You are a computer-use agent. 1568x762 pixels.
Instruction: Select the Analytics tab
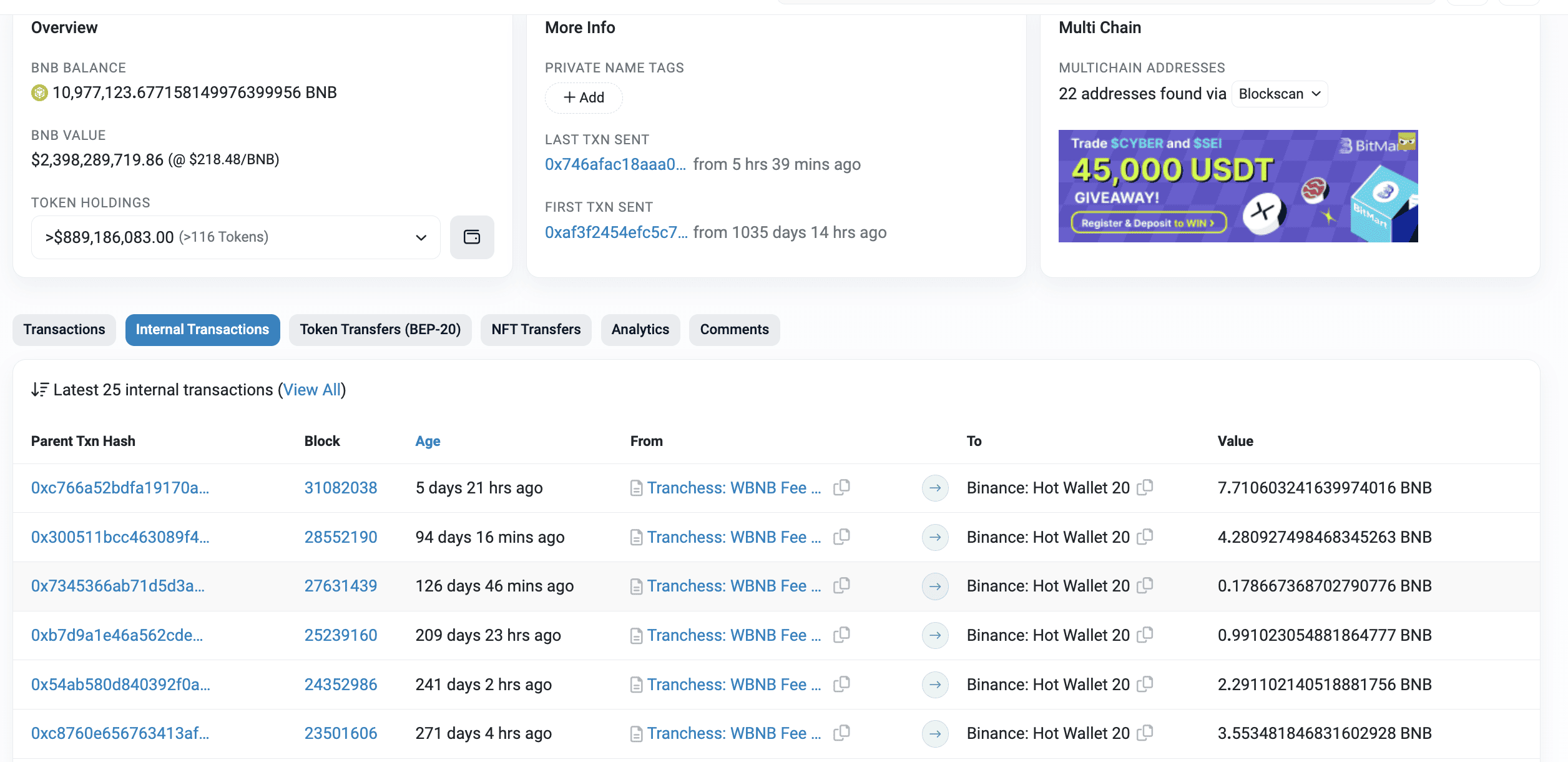640,330
